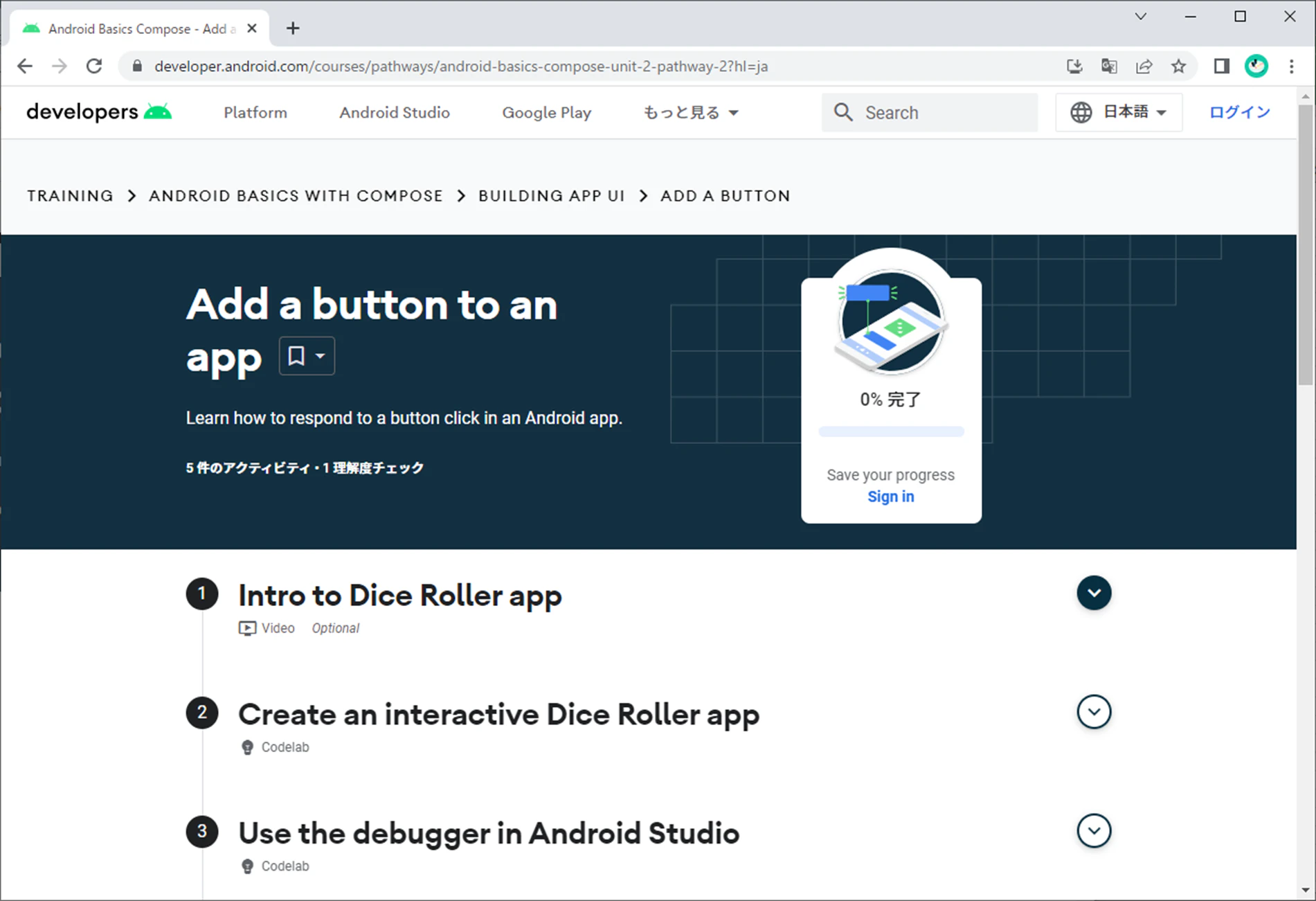1316x901 pixels.
Task: Click the search magnifier icon
Action: pos(843,112)
